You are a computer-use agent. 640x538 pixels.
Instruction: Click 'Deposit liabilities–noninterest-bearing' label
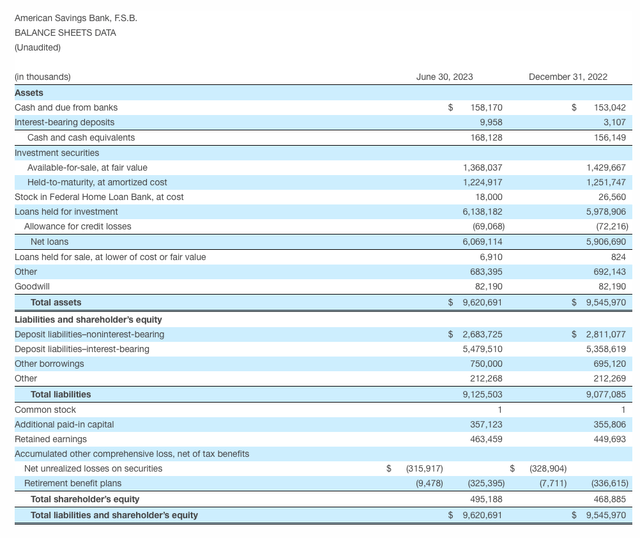coord(89,334)
